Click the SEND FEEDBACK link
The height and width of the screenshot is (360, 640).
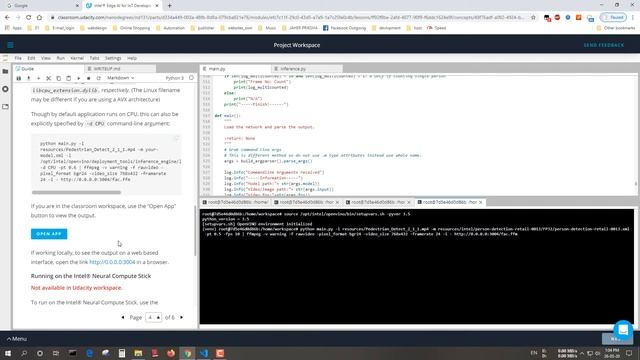[x=604, y=45]
